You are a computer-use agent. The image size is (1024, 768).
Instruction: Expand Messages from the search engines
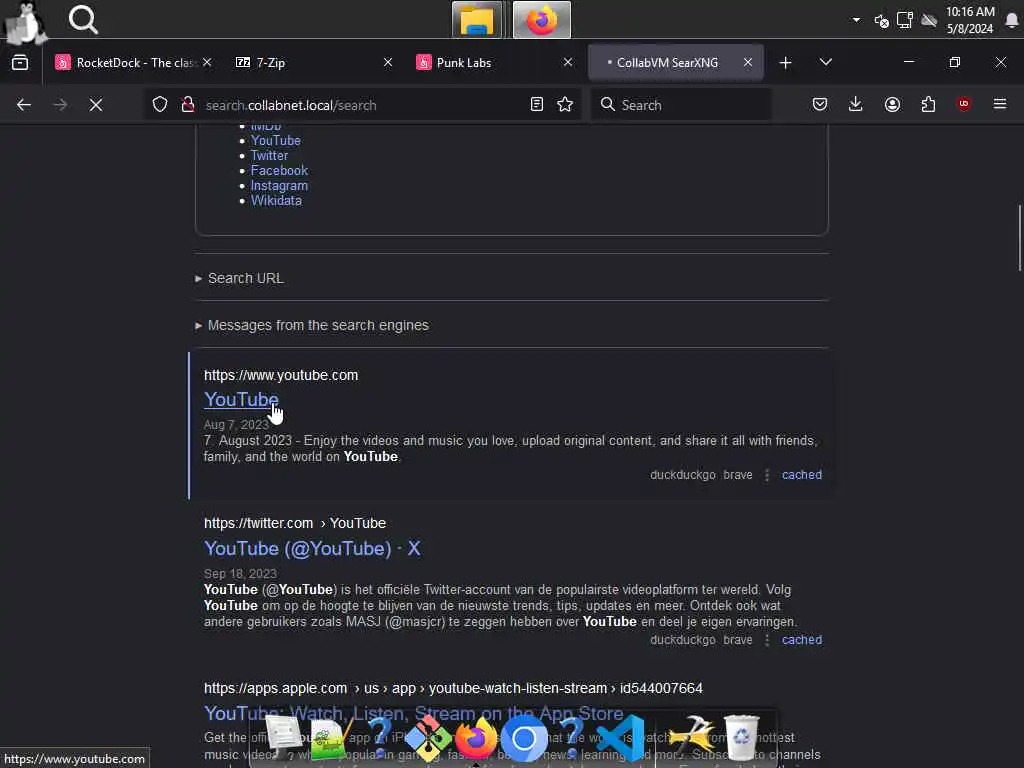[312, 325]
